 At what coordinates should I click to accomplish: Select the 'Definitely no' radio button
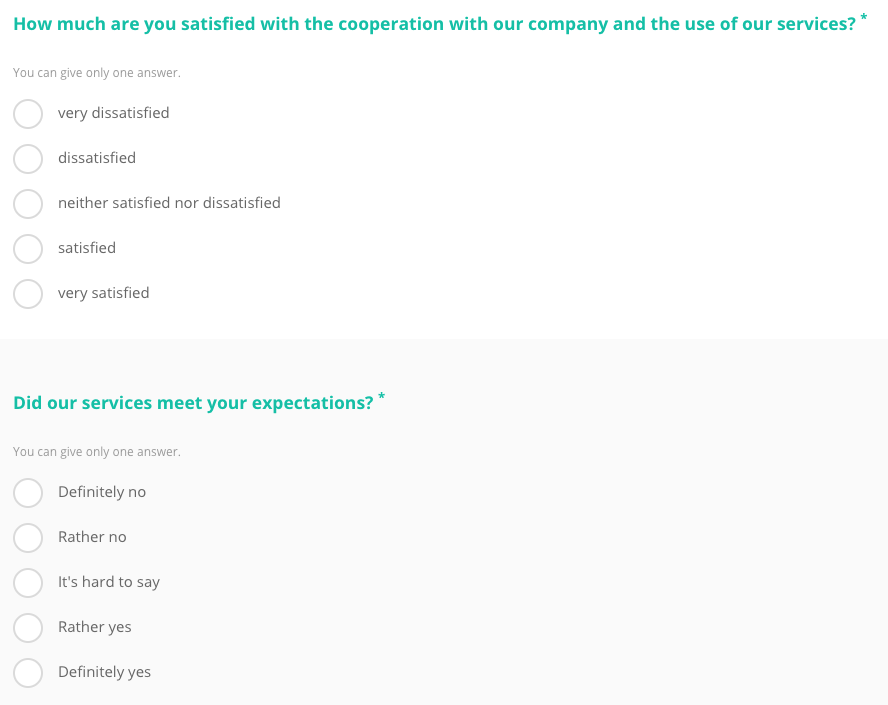[28, 493]
